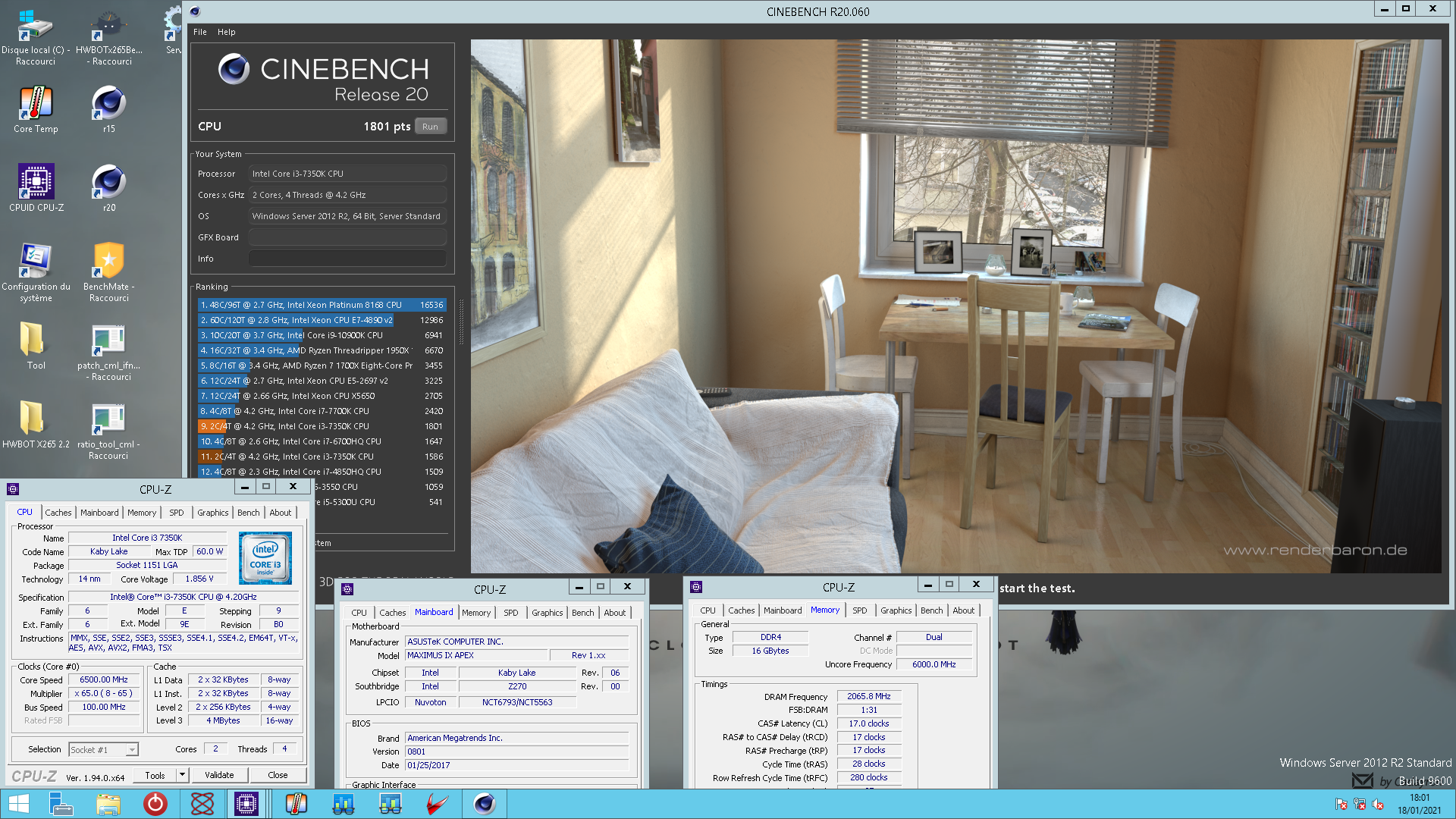
Task: Select Caches tab in the Memory CPU-Z window
Action: 741,610
